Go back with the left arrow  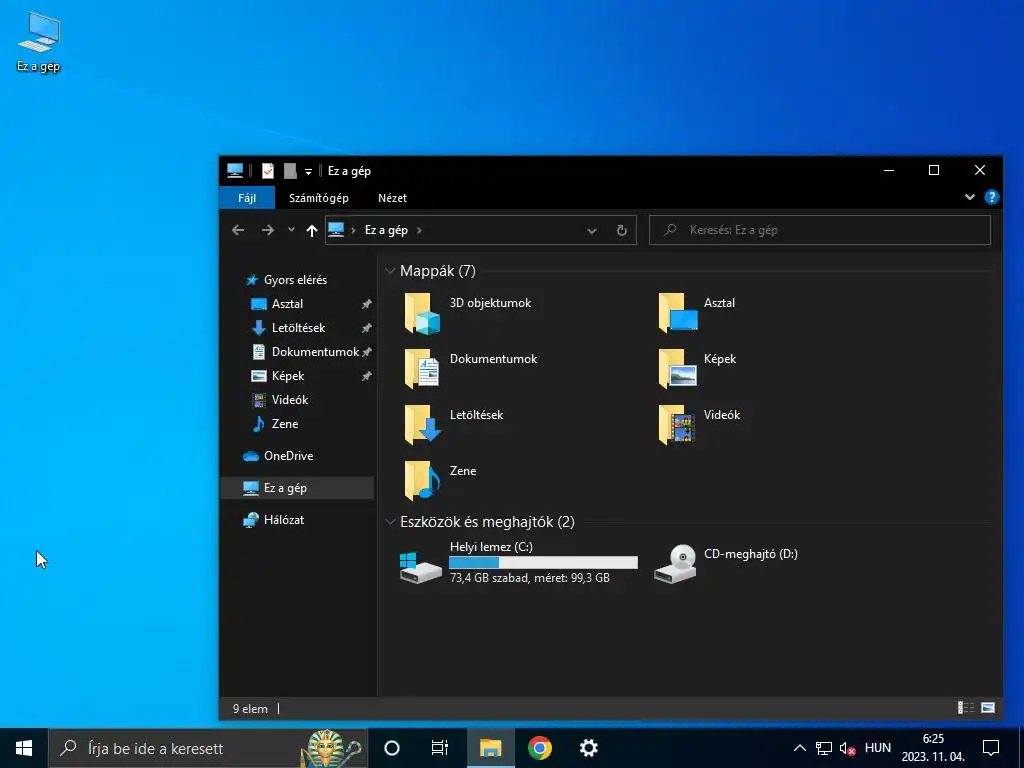238,230
